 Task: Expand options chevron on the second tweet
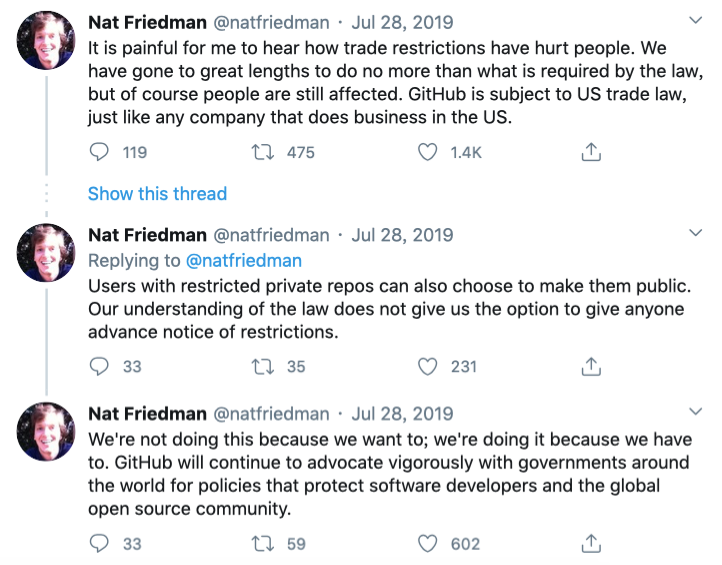697,234
